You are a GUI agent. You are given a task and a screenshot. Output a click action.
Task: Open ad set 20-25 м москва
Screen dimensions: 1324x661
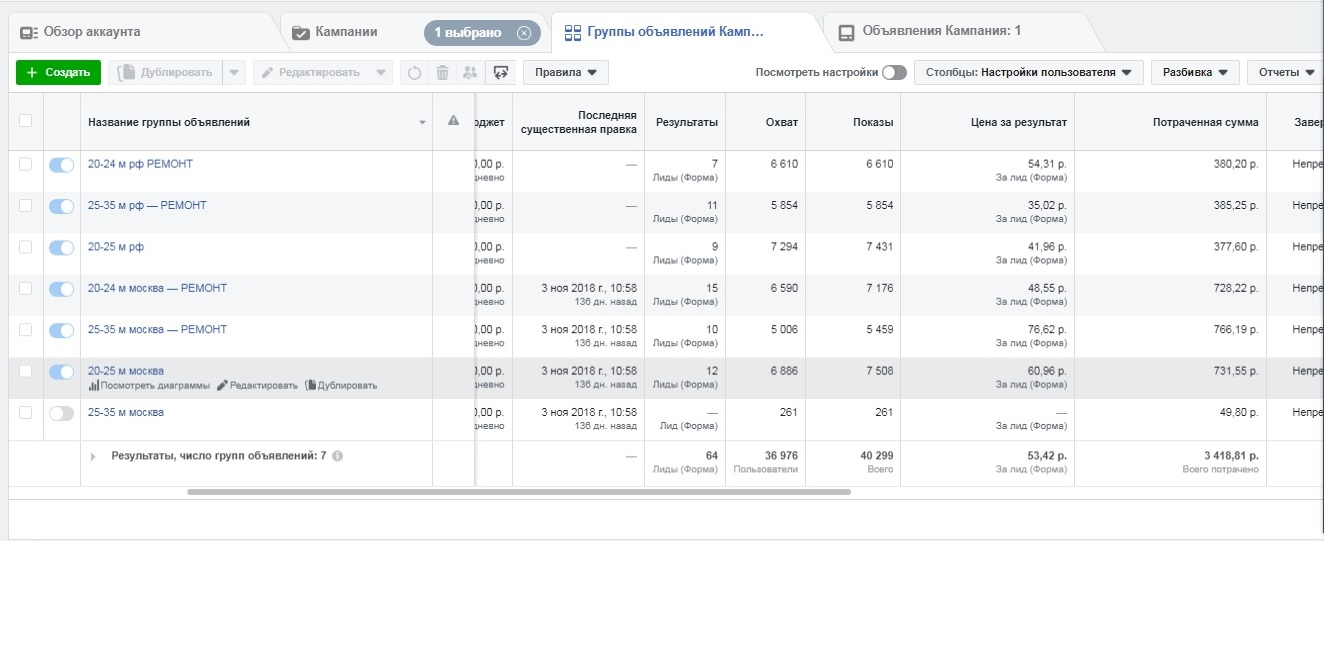coord(126,371)
